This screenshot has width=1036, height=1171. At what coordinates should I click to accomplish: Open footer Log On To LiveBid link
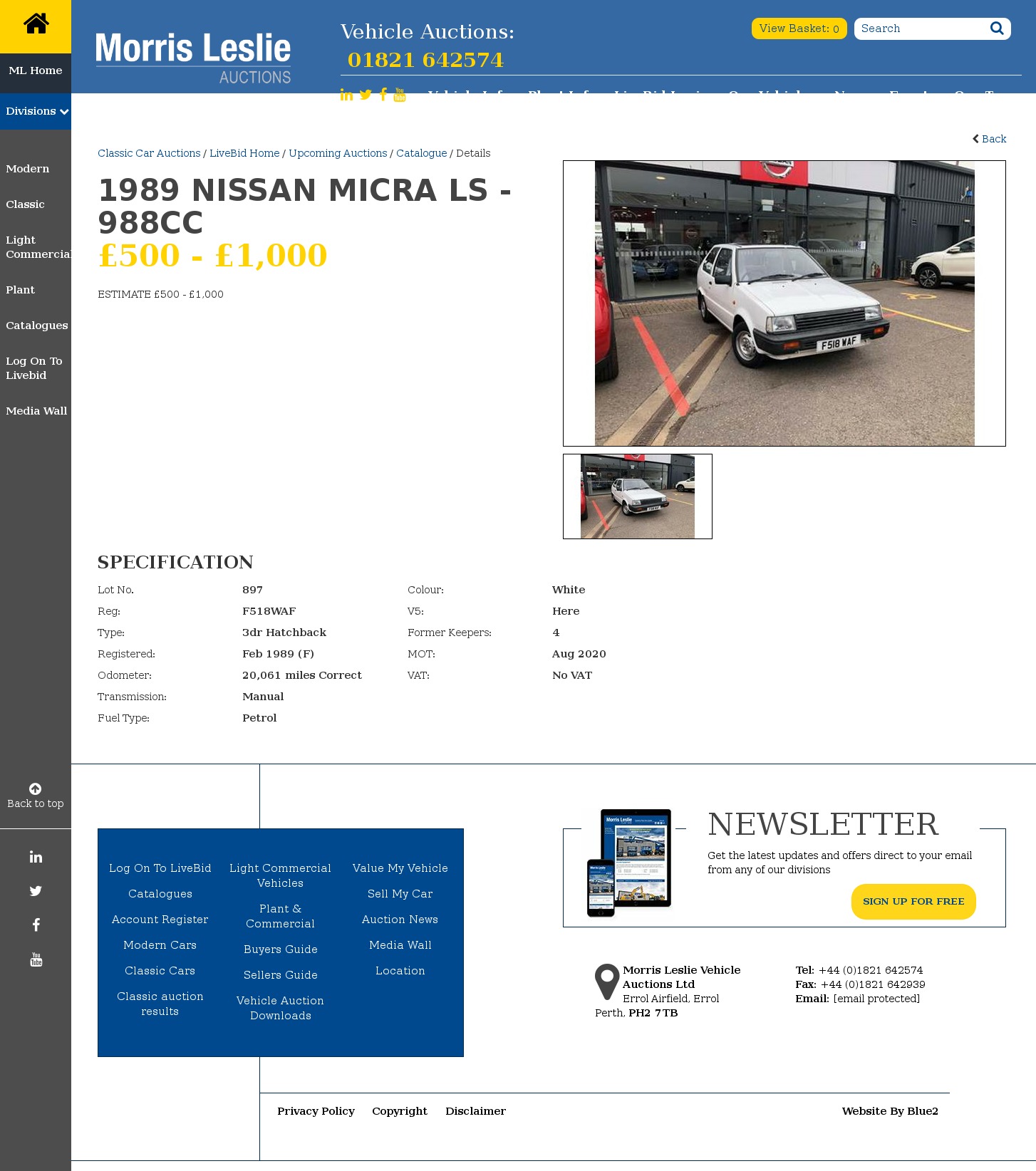[160, 868]
